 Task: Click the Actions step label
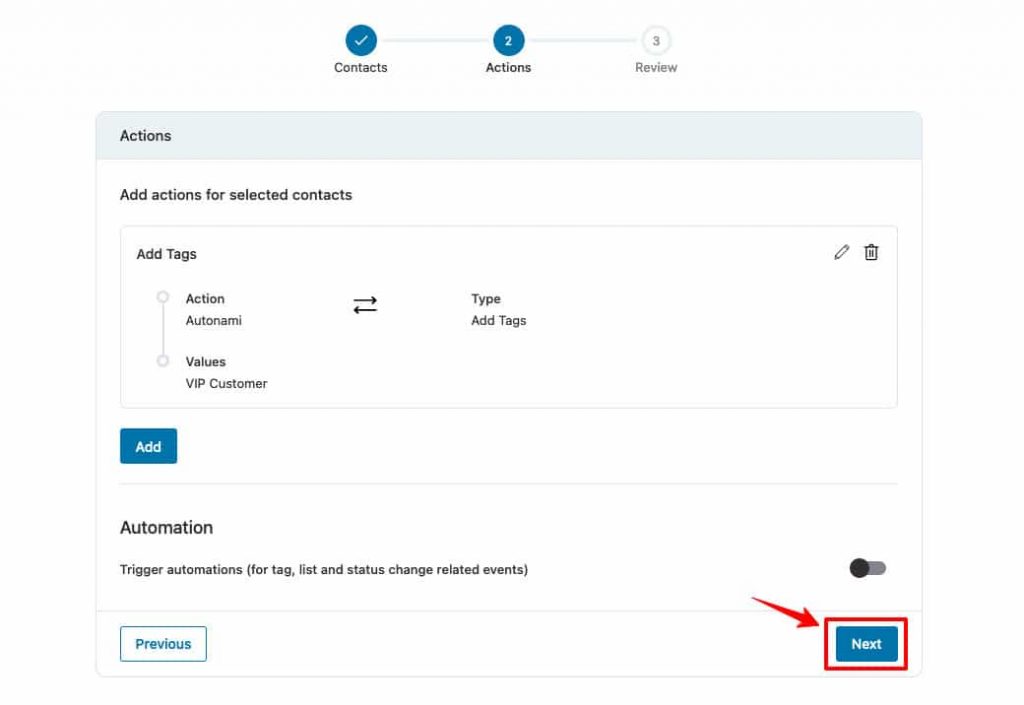(x=508, y=67)
